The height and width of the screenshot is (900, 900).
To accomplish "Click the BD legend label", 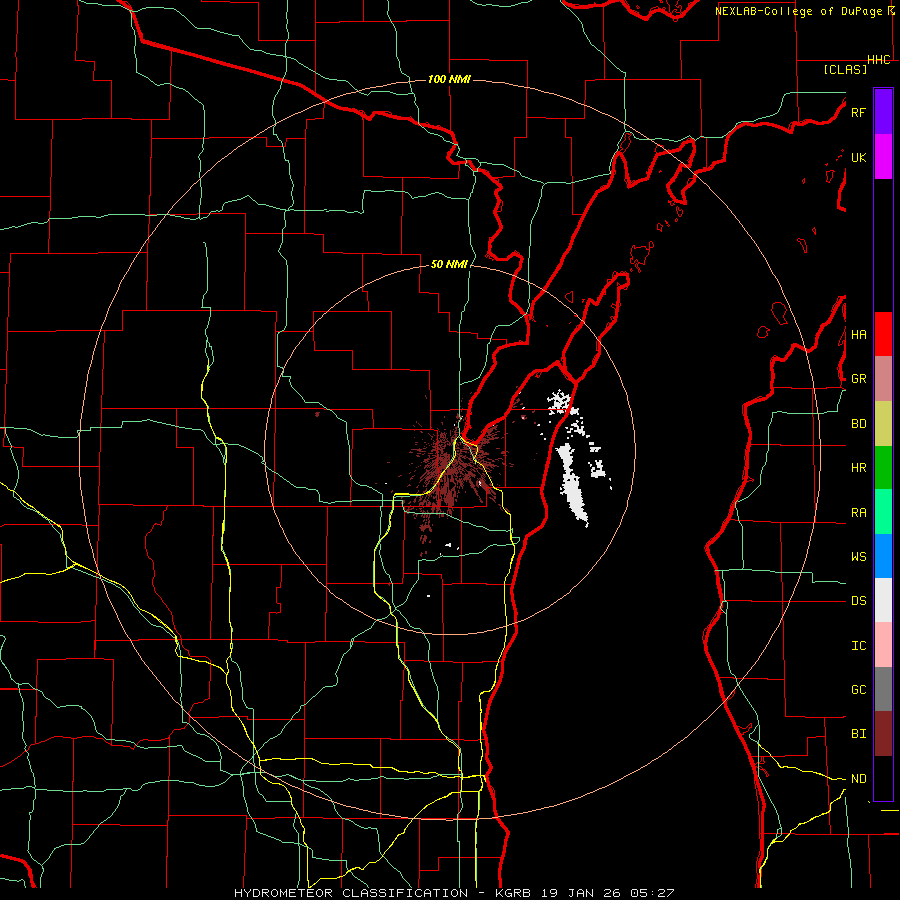I will click(x=858, y=424).
